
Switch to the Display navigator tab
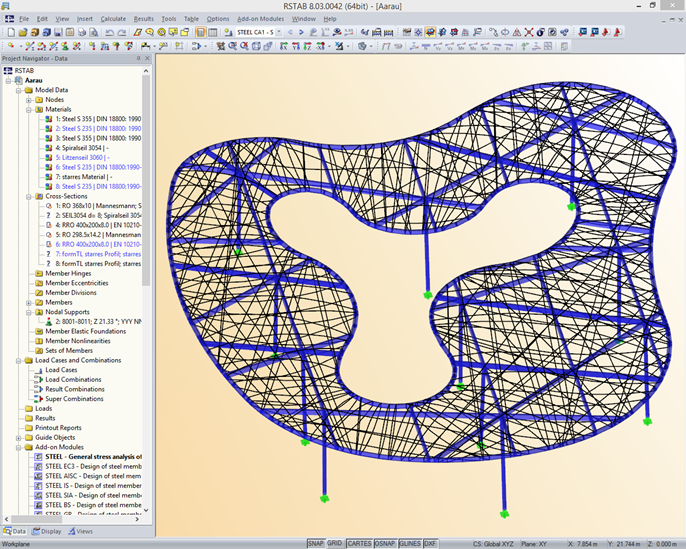(x=50, y=531)
